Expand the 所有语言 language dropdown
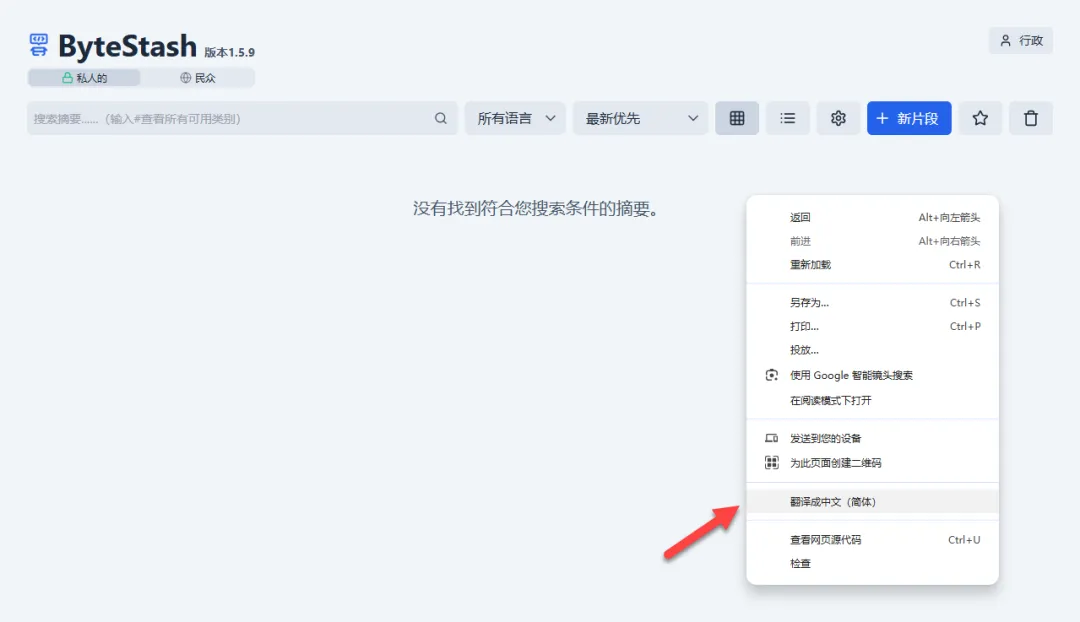This screenshot has width=1080, height=622. click(515, 118)
